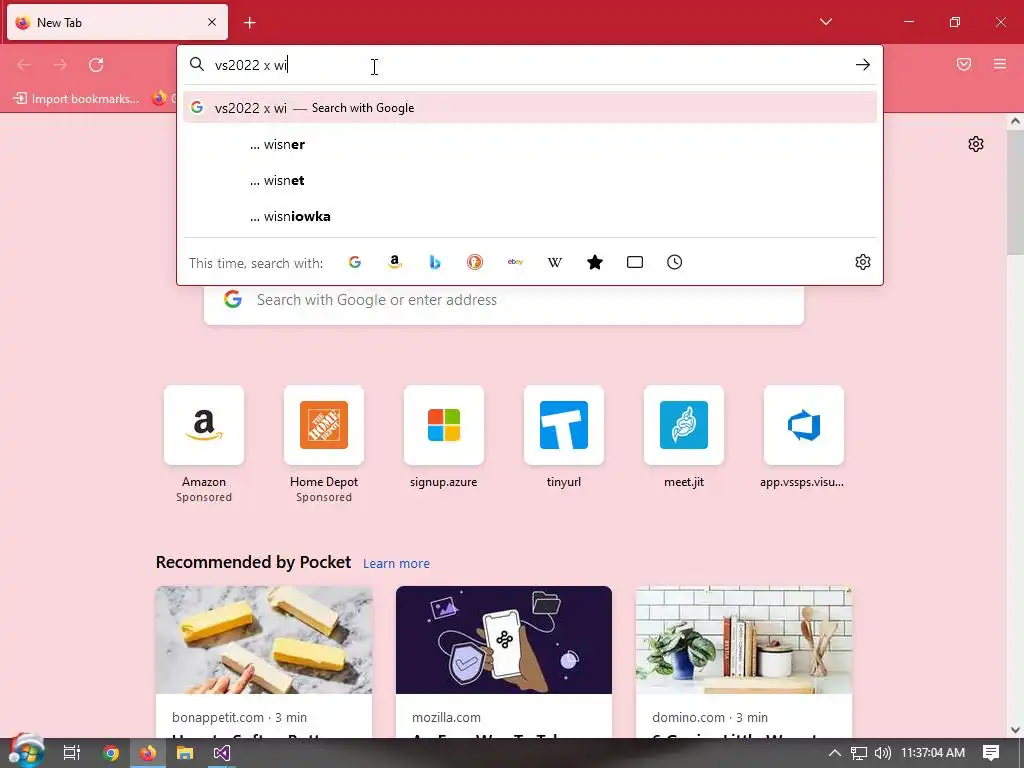Search this time with DuckDuckGo icon
Image resolution: width=1024 pixels, height=768 pixels.
475,263
